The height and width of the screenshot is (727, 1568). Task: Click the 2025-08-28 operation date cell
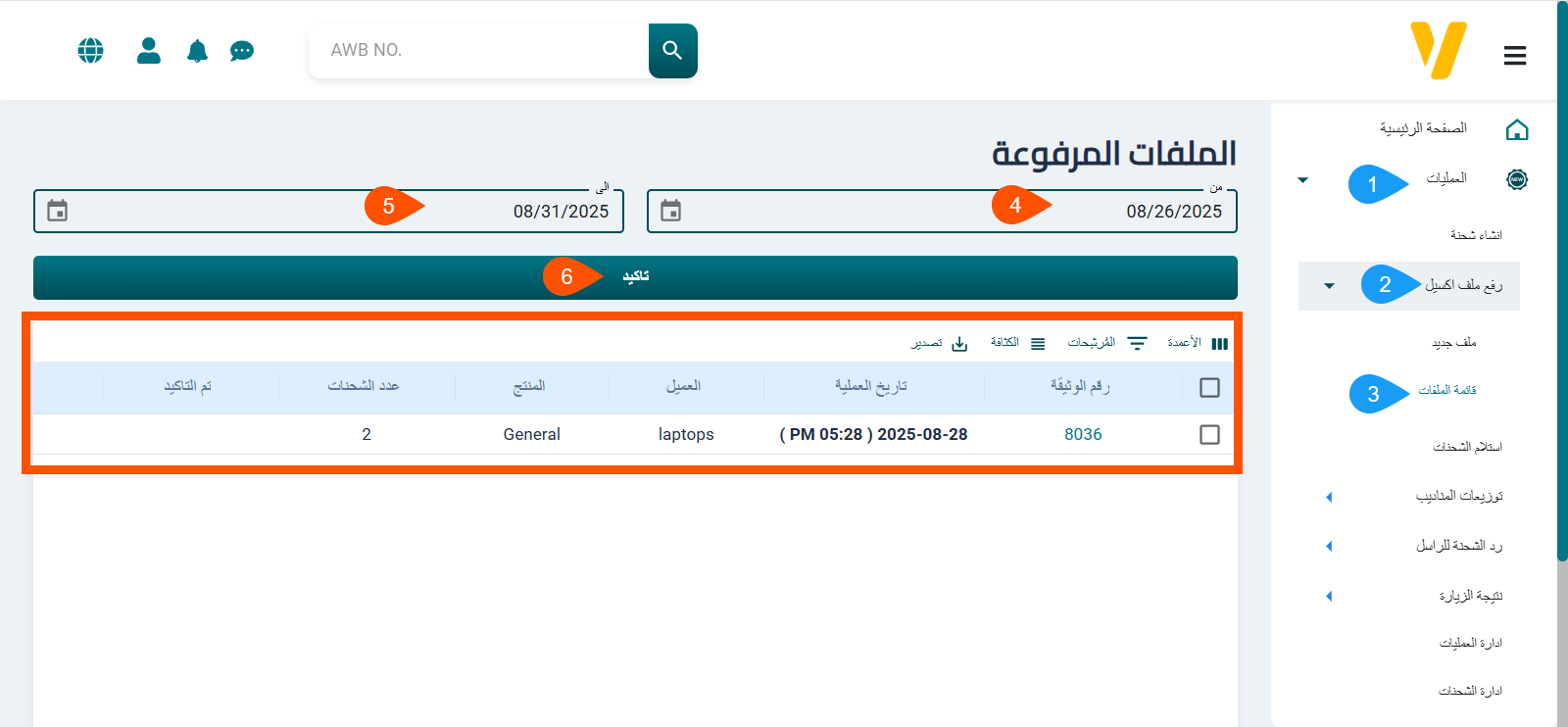click(873, 434)
